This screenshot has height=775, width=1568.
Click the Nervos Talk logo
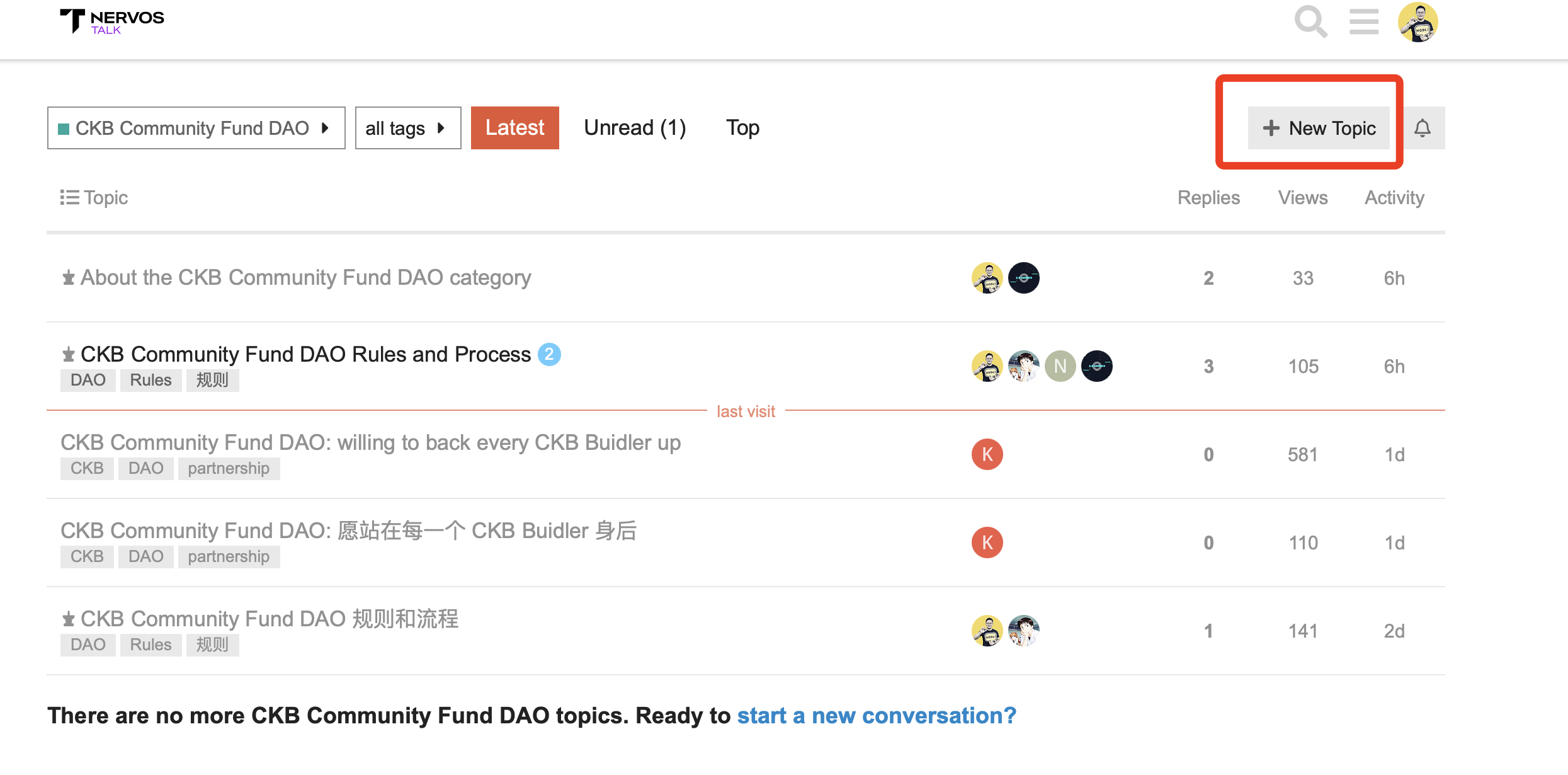(x=112, y=21)
